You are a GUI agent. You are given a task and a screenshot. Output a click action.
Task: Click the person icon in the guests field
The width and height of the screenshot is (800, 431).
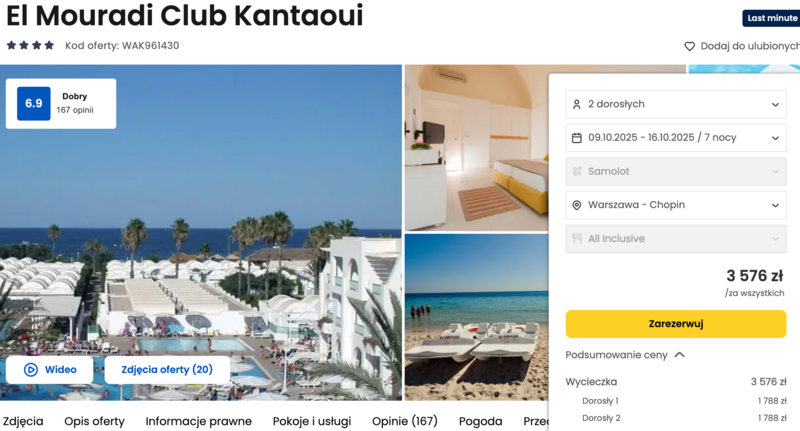[577, 104]
